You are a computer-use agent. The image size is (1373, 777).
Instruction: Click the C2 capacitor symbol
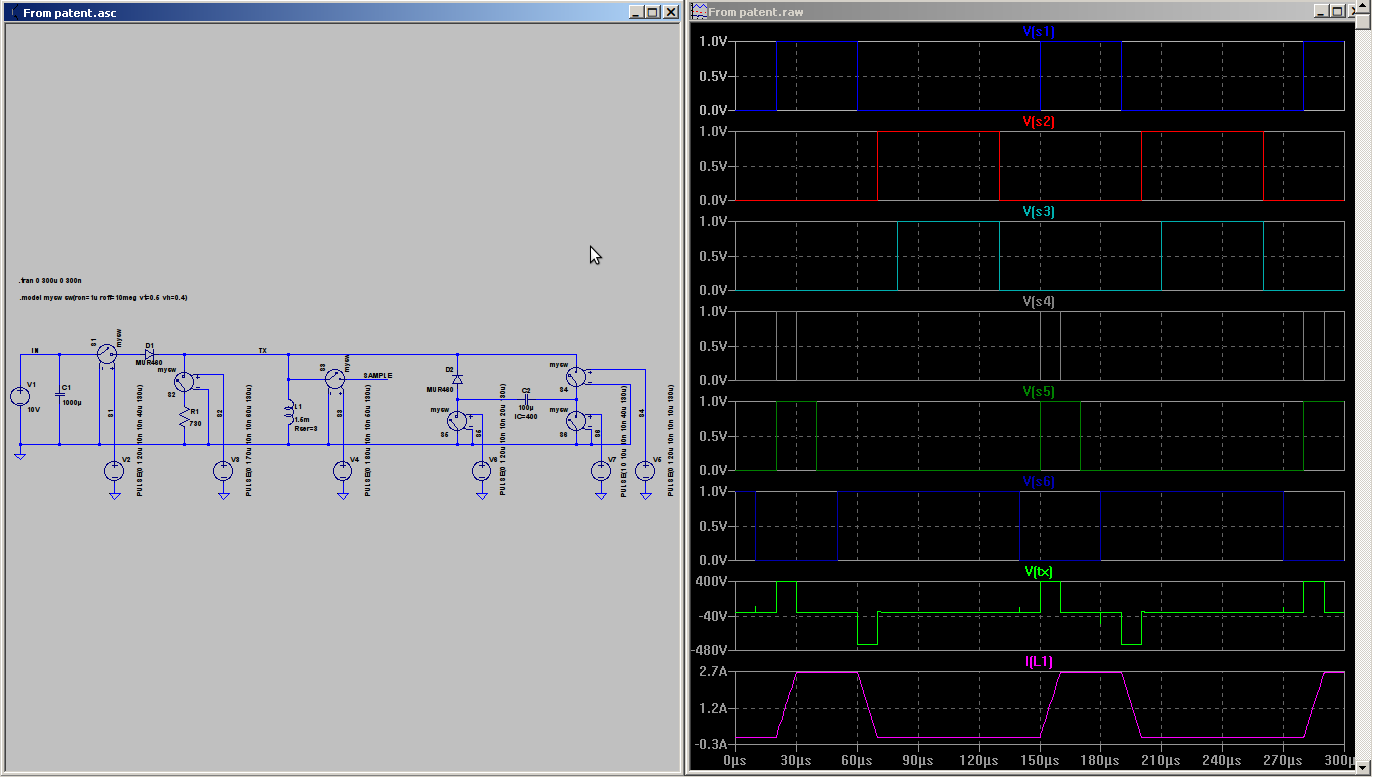click(526, 399)
